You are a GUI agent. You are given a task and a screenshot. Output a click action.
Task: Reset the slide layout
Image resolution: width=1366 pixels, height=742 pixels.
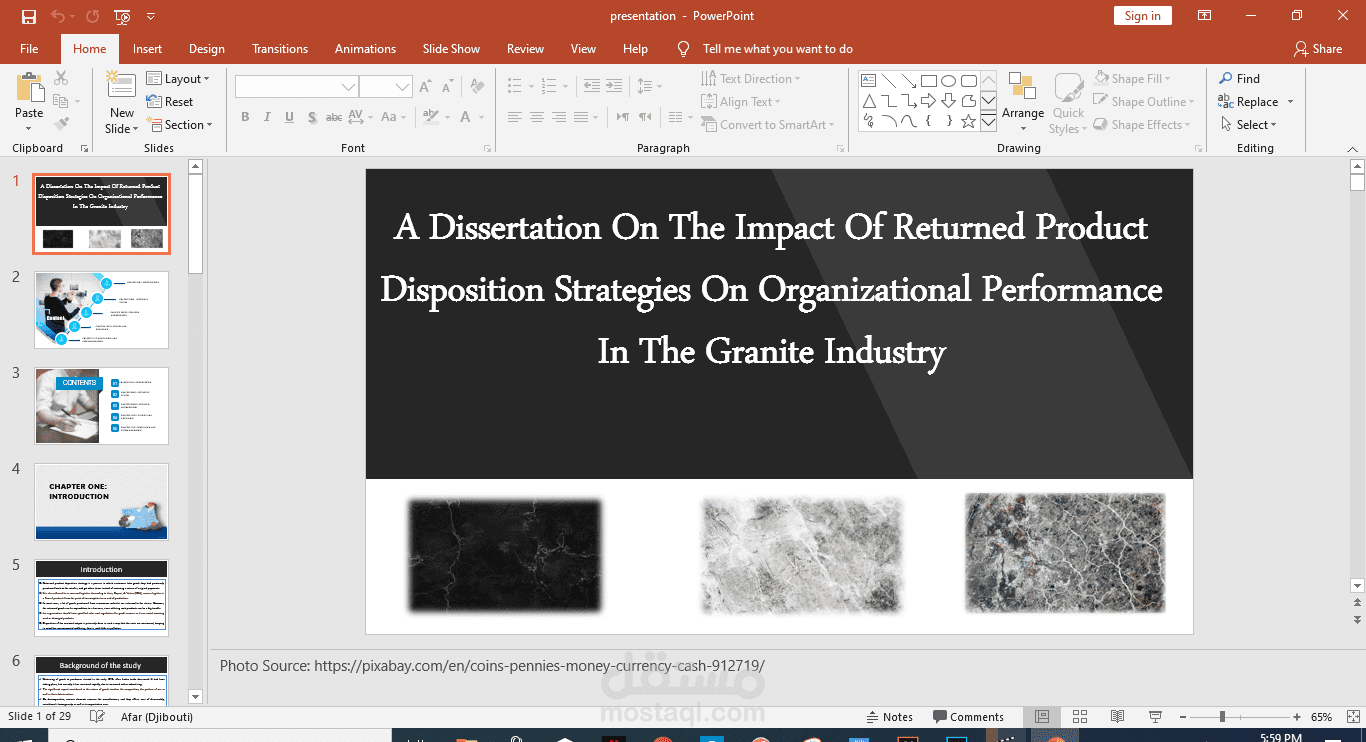click(170, 102)
